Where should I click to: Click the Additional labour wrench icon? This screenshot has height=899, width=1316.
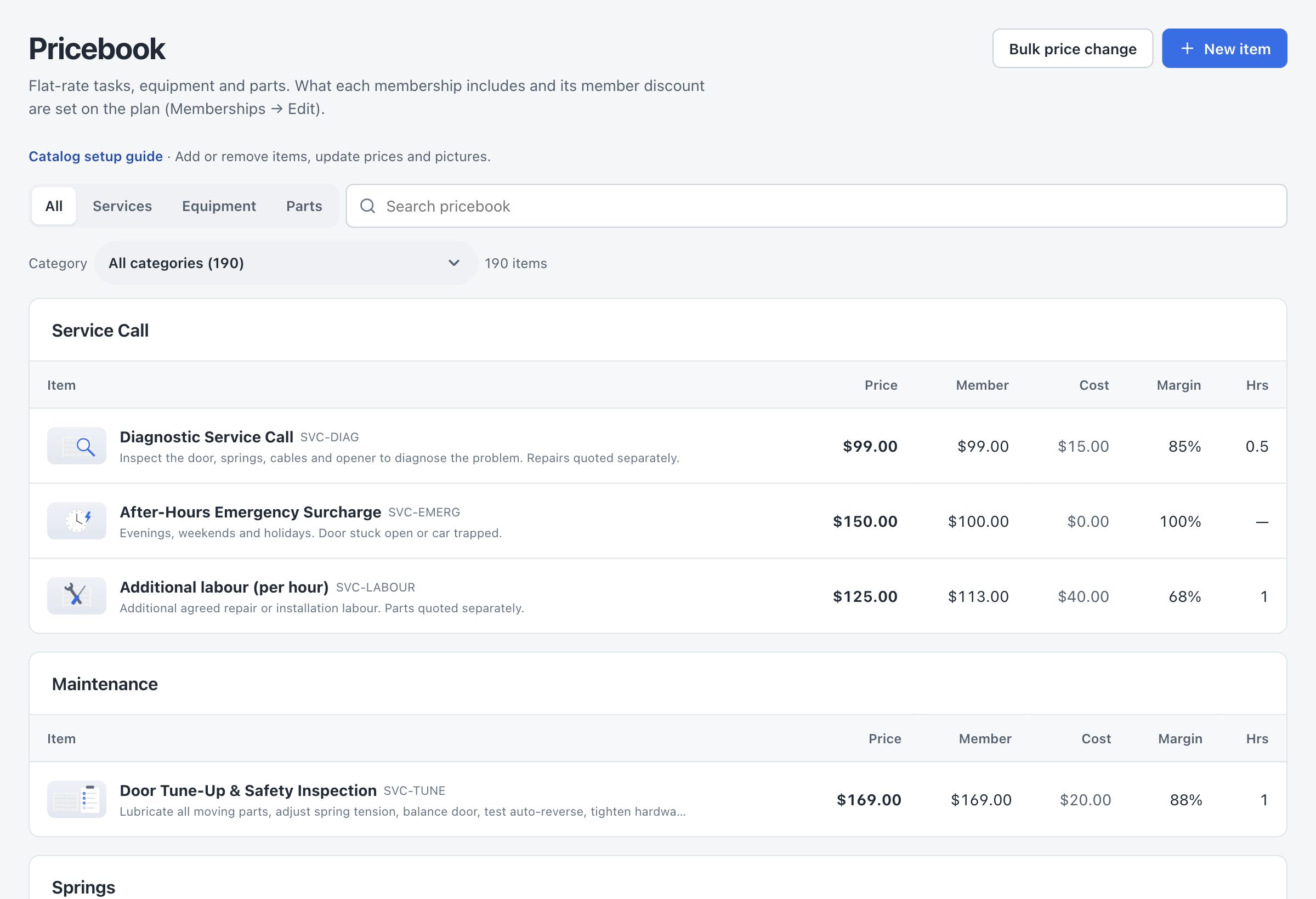click(76, 596)
